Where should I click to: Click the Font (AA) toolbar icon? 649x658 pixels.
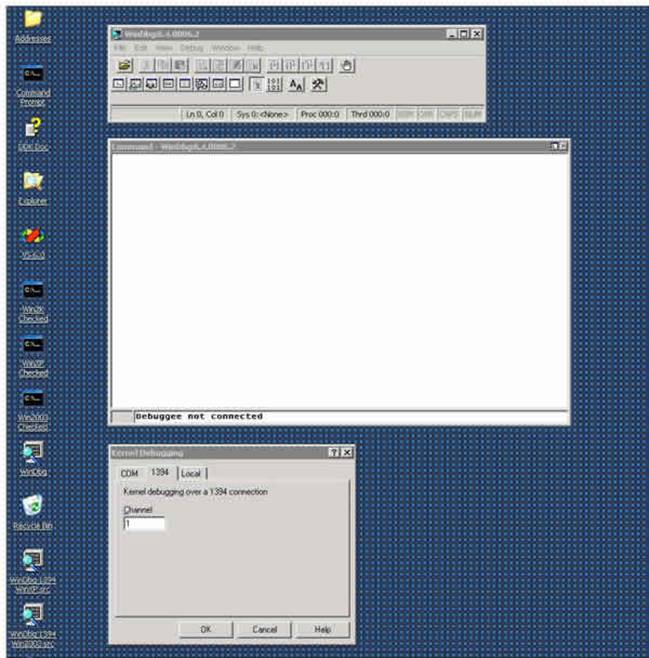[x=298, y=86]
